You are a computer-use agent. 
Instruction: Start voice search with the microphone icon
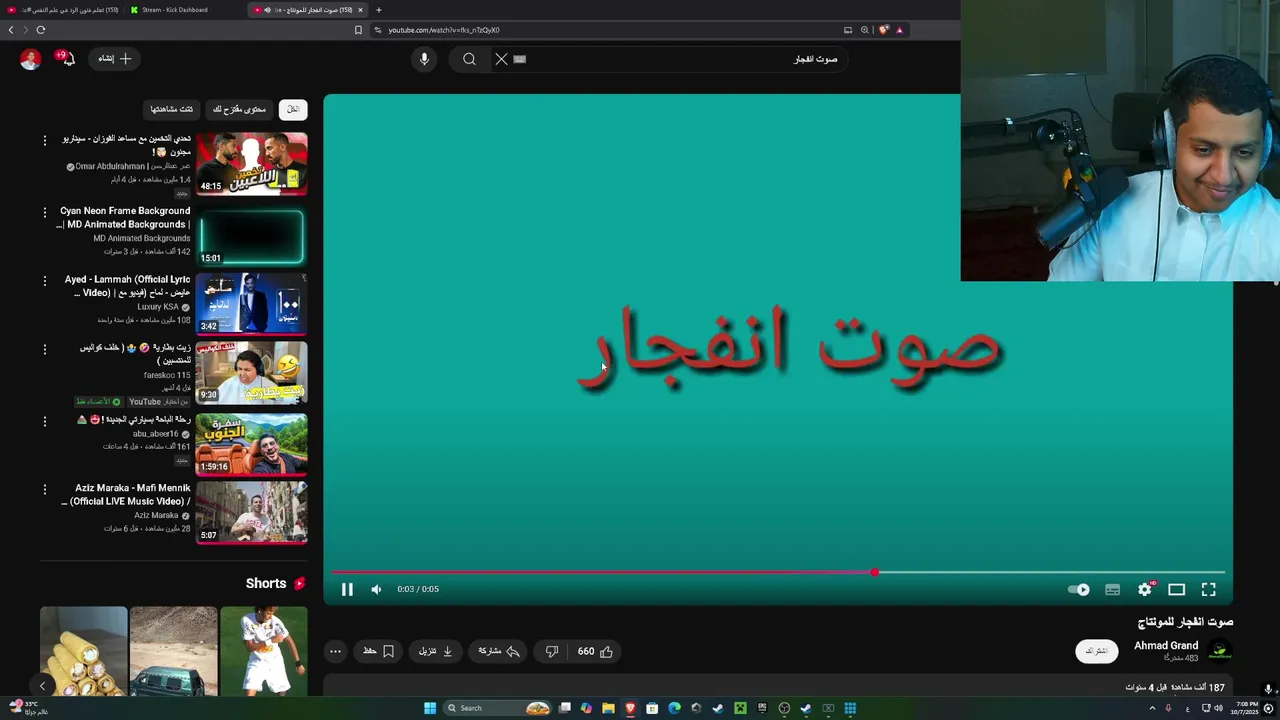[x=424, y=59]
